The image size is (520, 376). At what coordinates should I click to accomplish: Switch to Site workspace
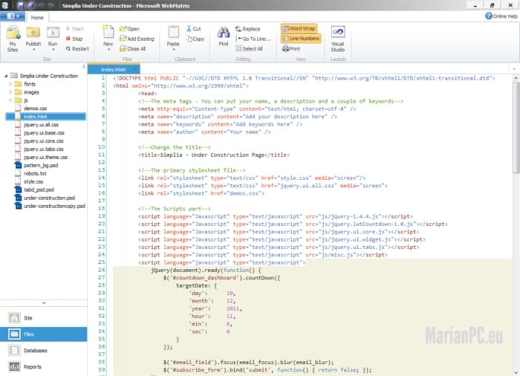click(x=43, y=318)
